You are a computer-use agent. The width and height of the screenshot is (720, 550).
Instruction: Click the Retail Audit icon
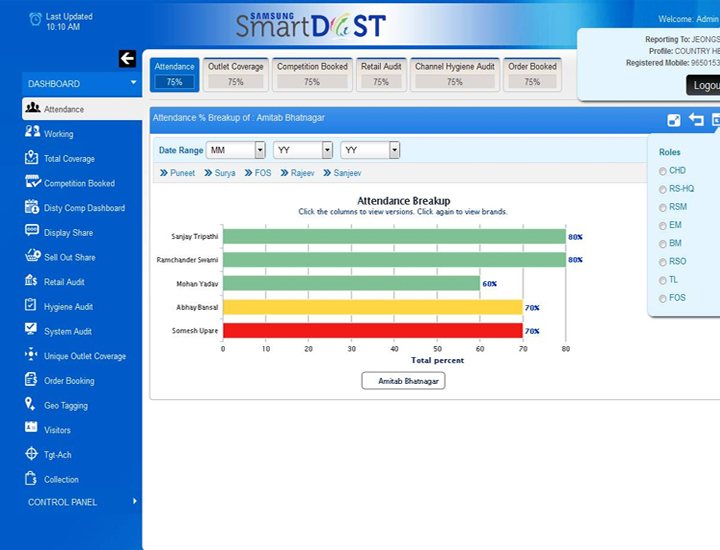point(31,280)
